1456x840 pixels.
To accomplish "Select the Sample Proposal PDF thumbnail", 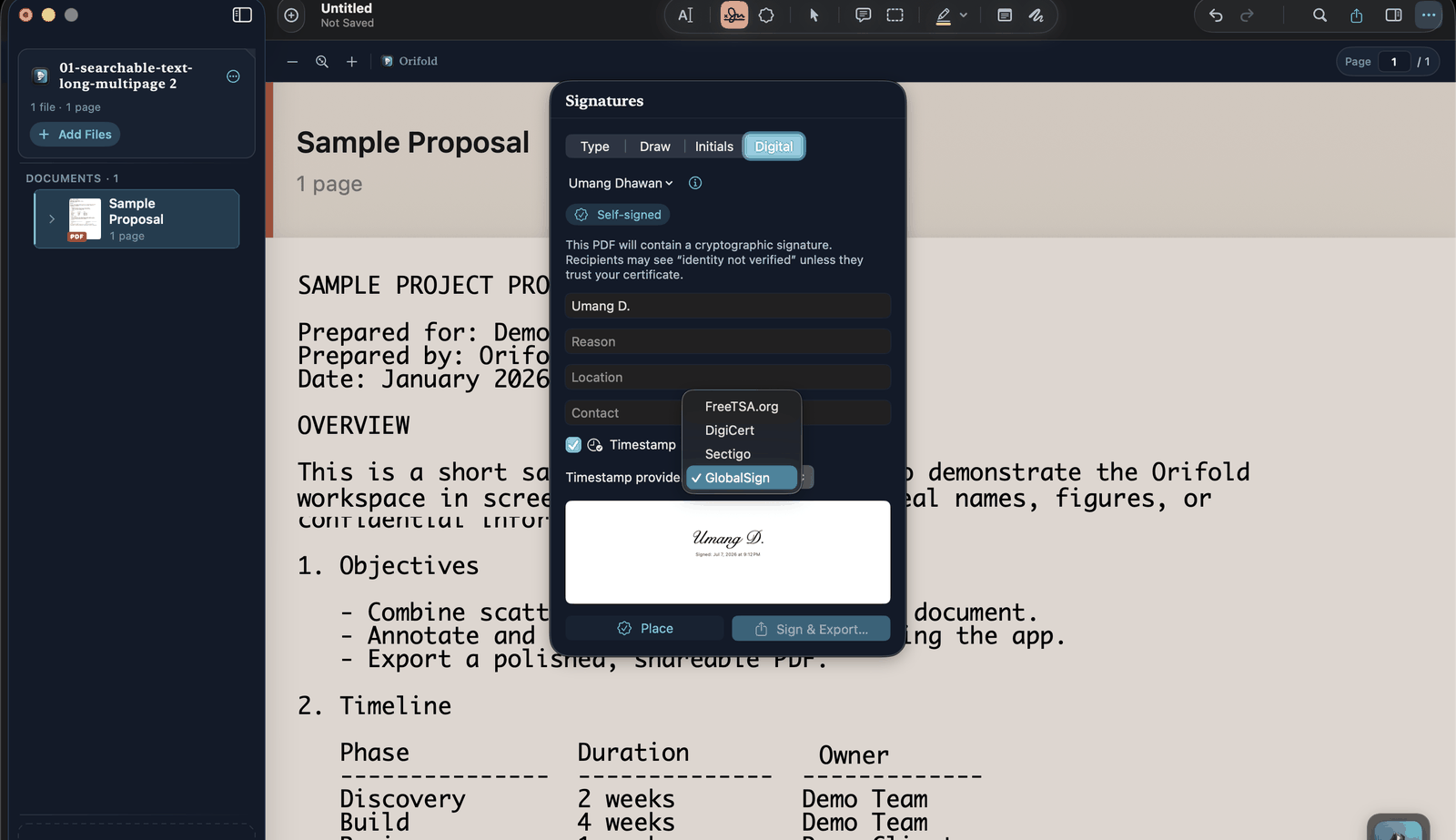I will pyautogui.click(x=85, y=219).
